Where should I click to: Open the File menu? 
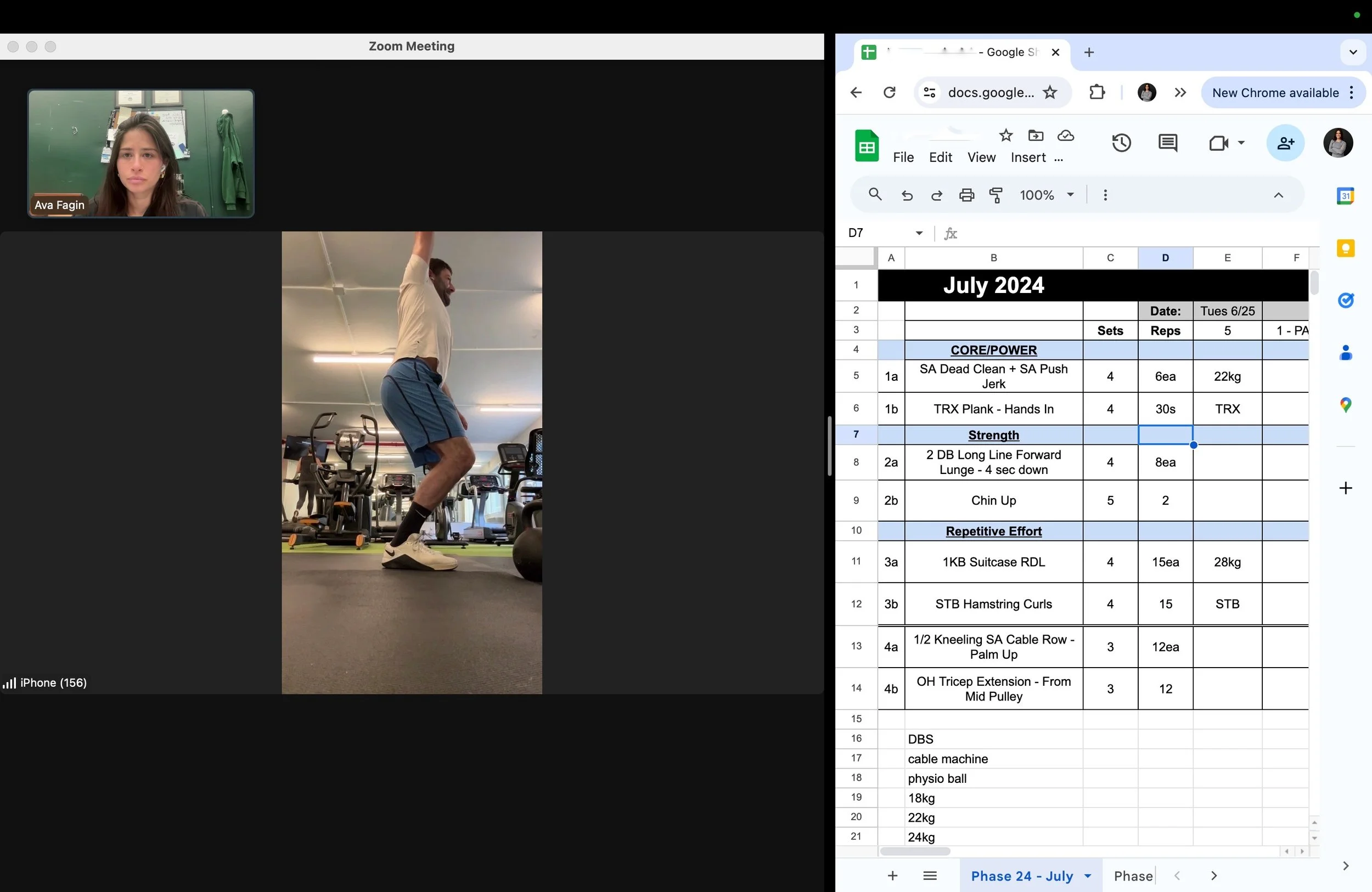pos(903,157)
